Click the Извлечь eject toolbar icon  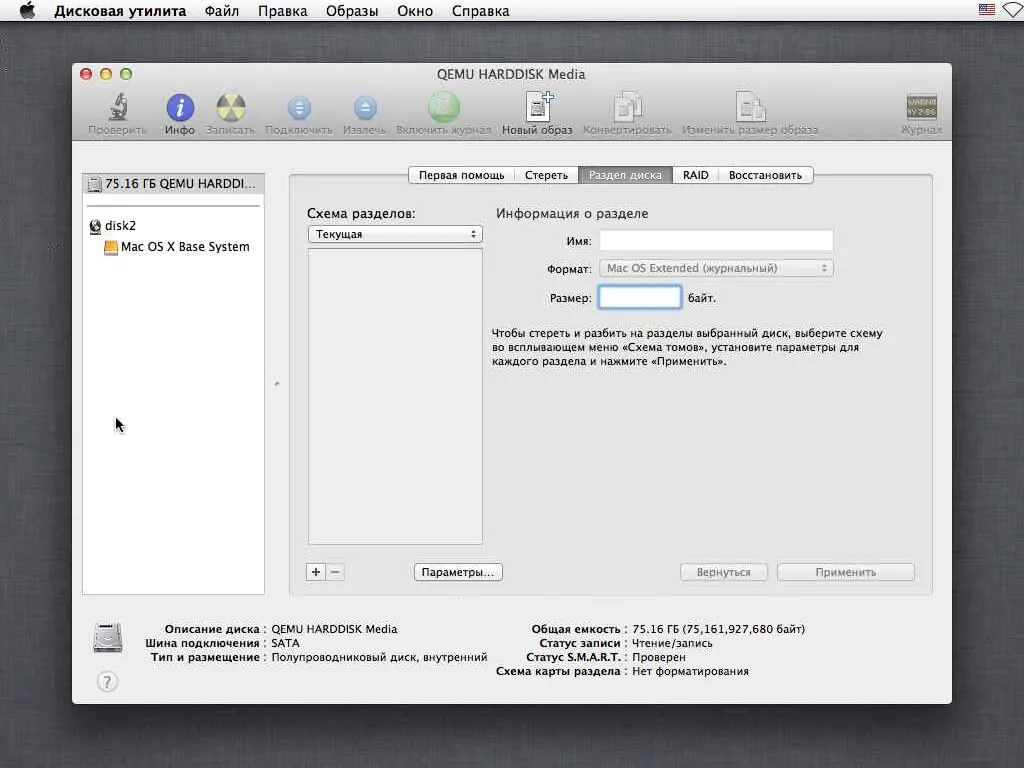tap(364, 108)
